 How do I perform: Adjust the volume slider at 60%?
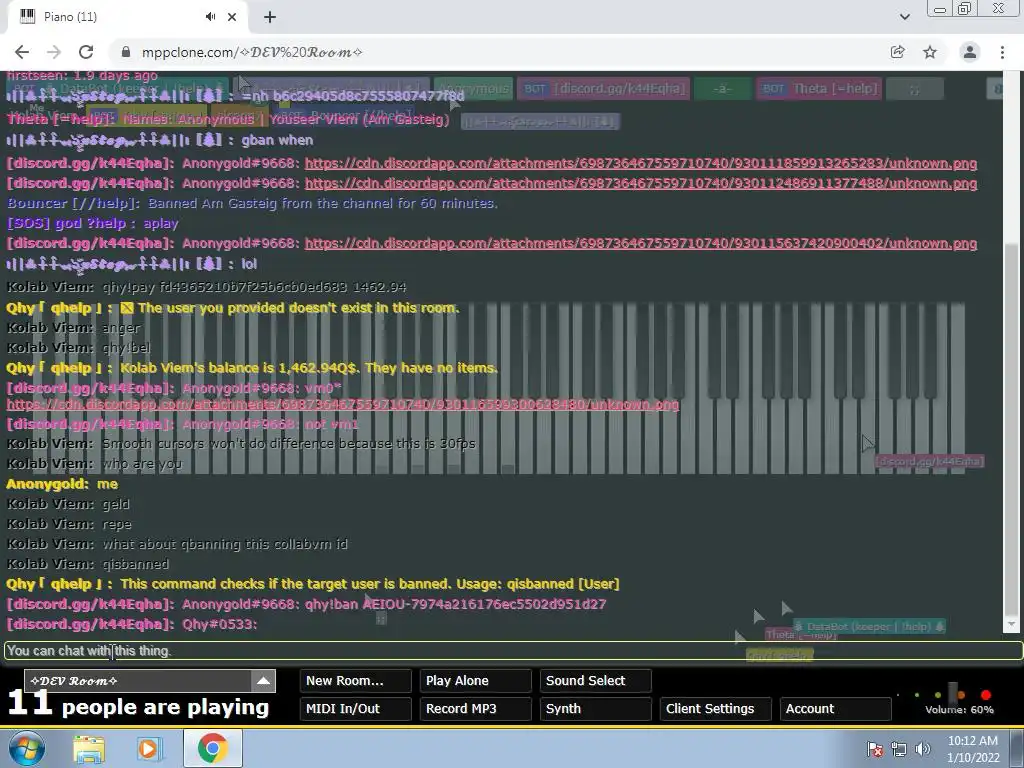953,693
